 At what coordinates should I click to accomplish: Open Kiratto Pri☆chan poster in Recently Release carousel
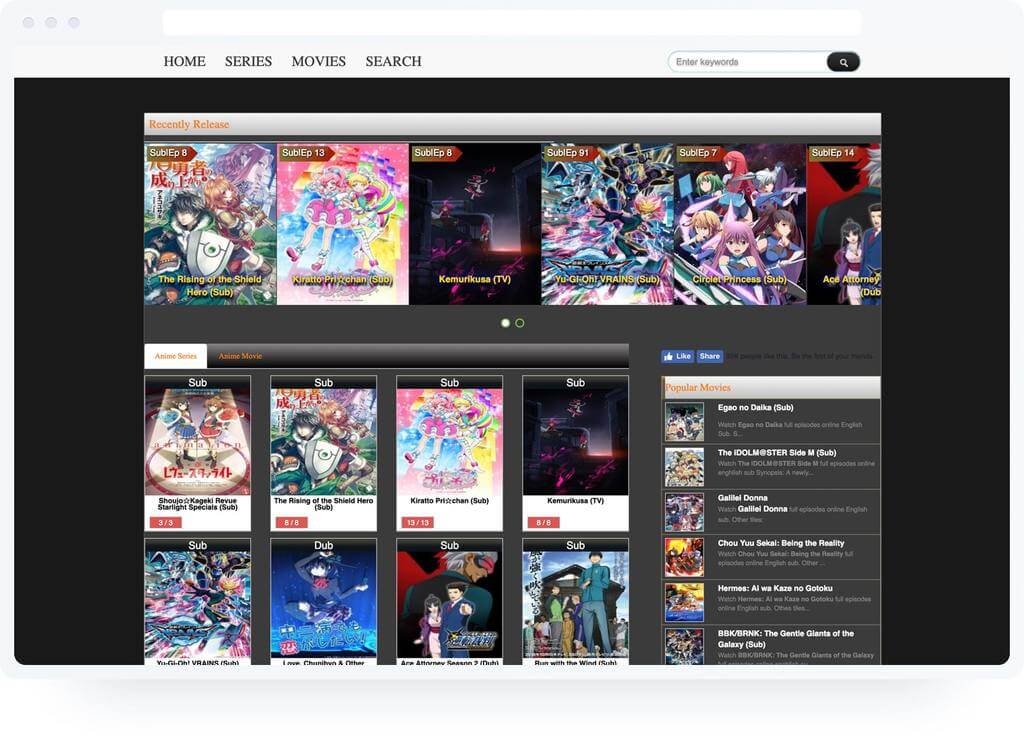click(x=343, y=224)
